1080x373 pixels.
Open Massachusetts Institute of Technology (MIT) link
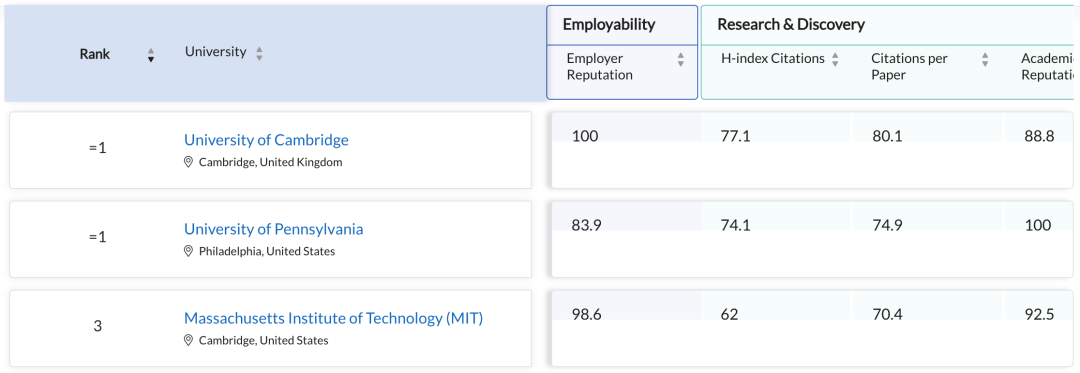click(x=333, y=319)
